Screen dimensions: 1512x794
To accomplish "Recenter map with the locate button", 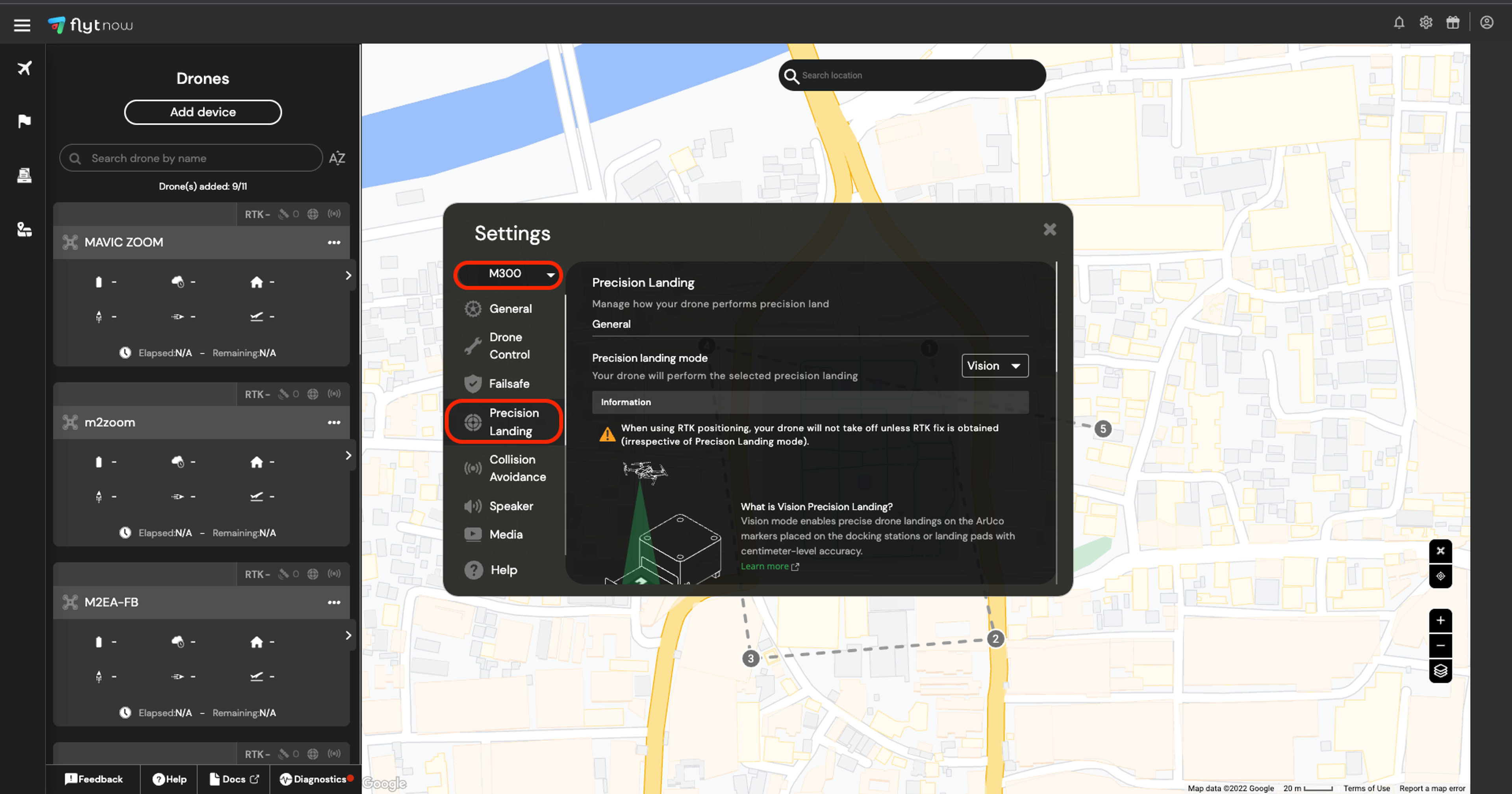I will point(1440,576).
